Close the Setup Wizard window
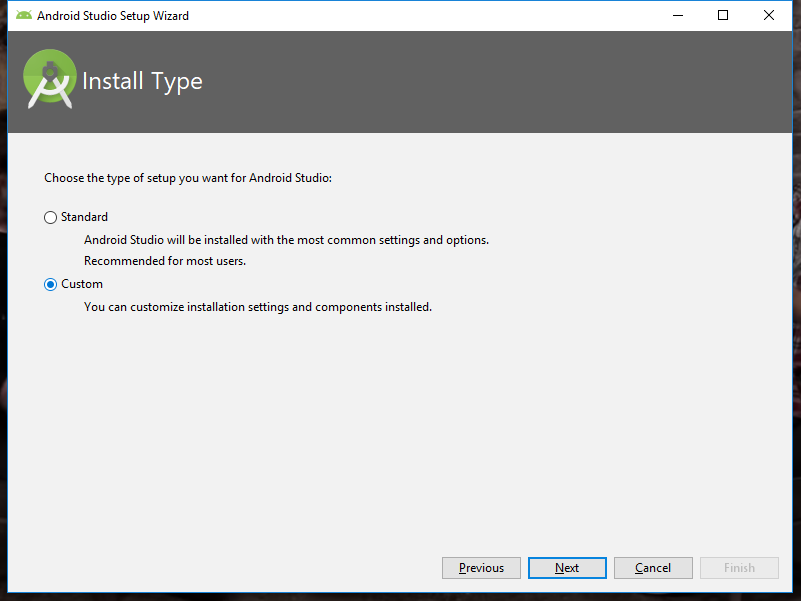The image size is (801, 601). pos(769,15)
